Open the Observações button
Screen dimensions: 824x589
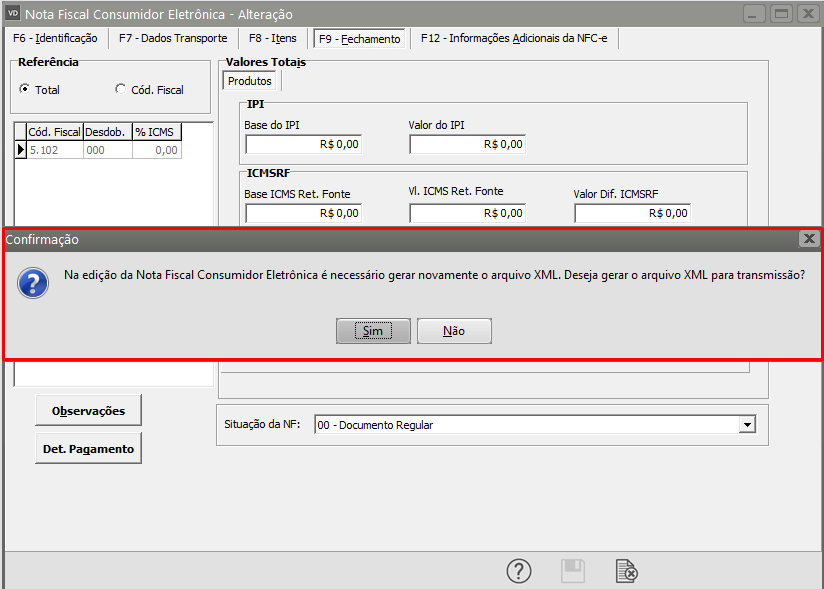click(88, 410)
